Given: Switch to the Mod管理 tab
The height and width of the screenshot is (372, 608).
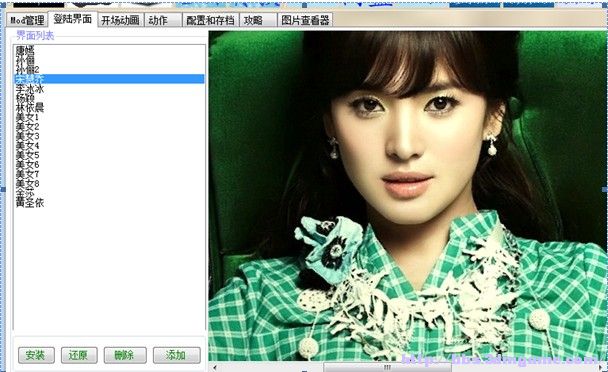Looking at the screenshot, I should 27,20.
